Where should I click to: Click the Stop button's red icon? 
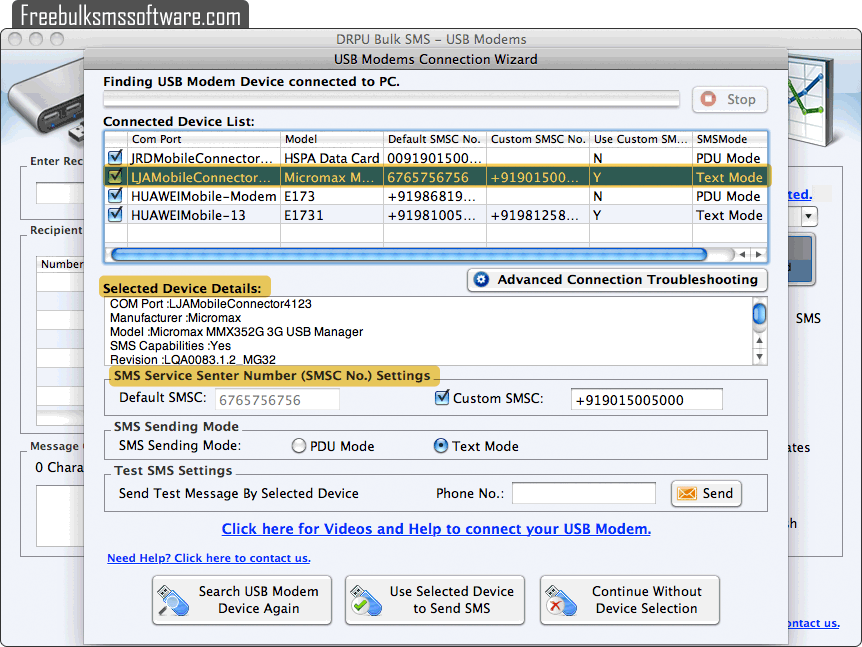(x=709, y=99)
